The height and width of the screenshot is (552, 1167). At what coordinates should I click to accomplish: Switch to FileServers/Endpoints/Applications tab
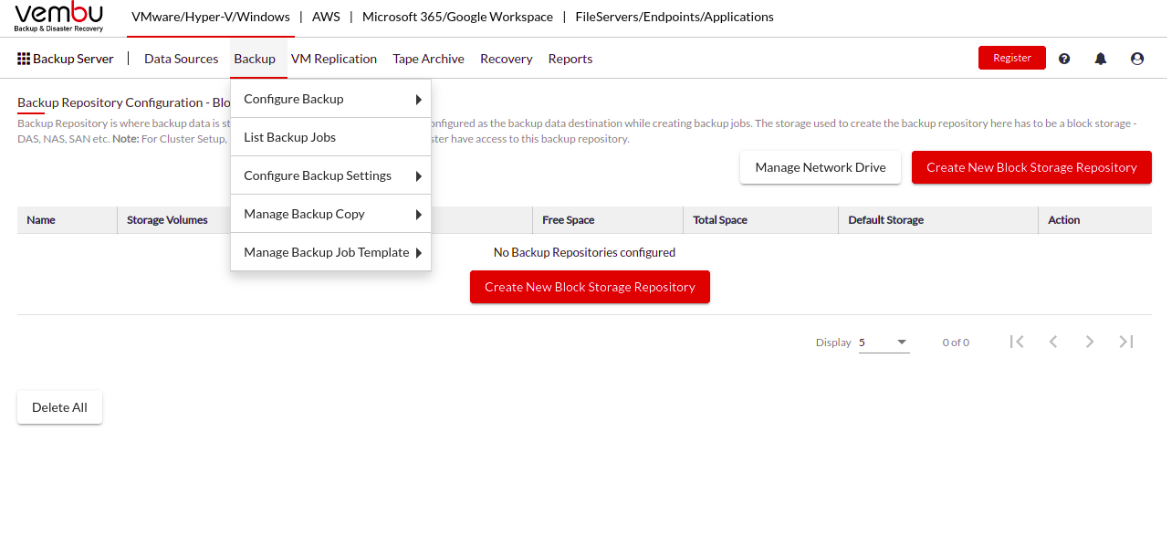(674, 16)
